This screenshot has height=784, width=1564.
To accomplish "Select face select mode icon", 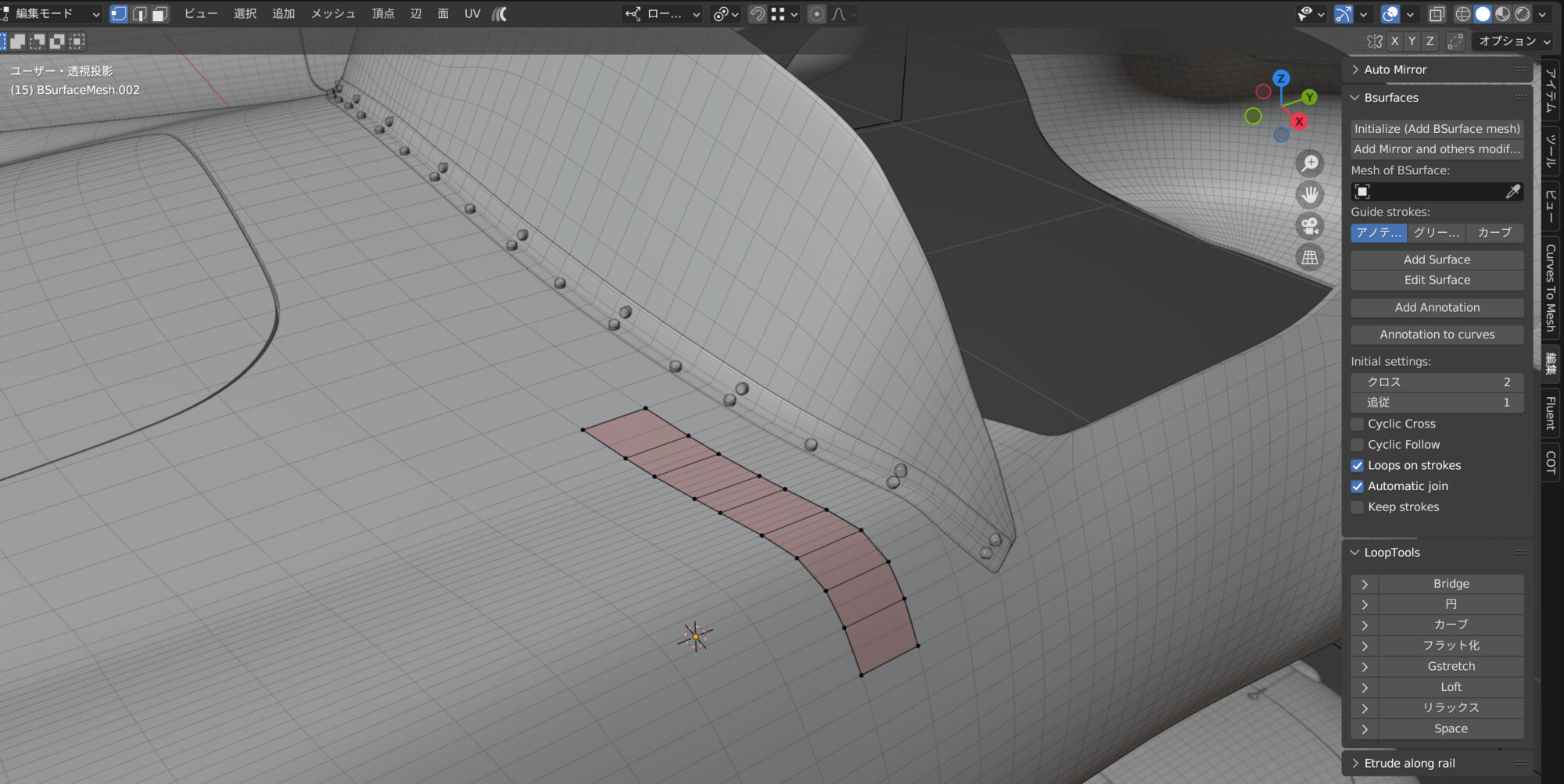I will point(160,14).
